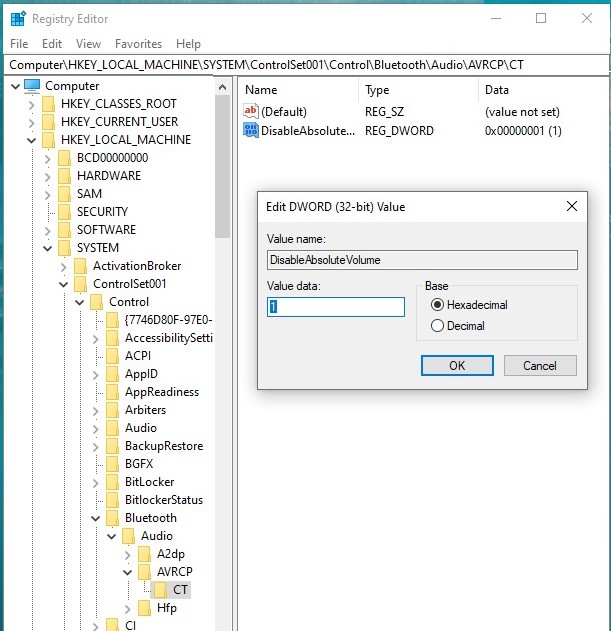Collapse the Bluetooth key

(x=95, y=518)
